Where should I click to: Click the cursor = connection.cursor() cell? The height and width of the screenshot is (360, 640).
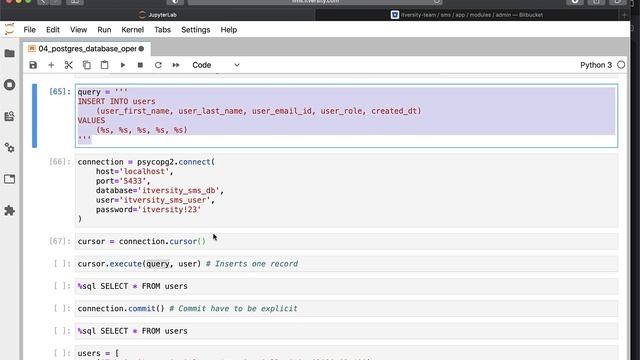(x=346, y=241)
